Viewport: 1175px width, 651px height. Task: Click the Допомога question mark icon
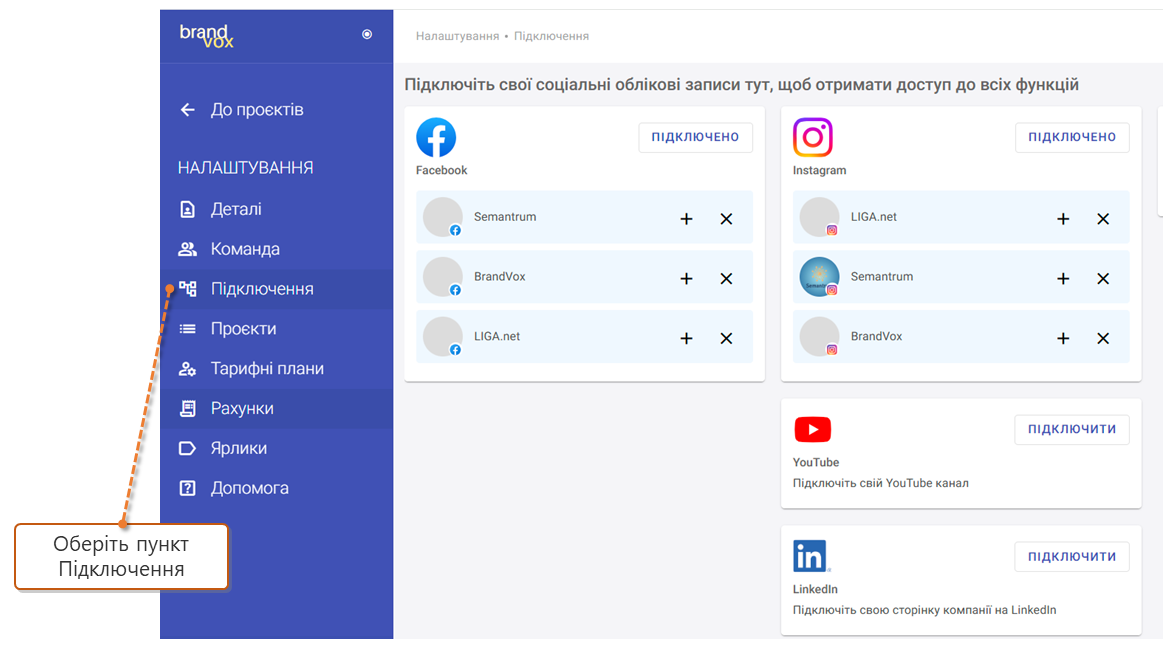point(187,488)
